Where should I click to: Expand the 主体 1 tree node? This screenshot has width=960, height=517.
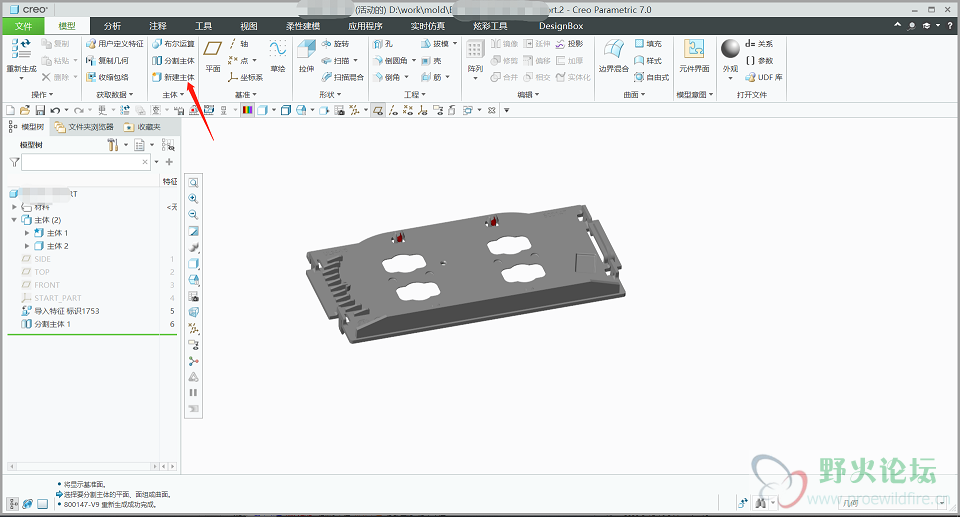click(26, 233)
